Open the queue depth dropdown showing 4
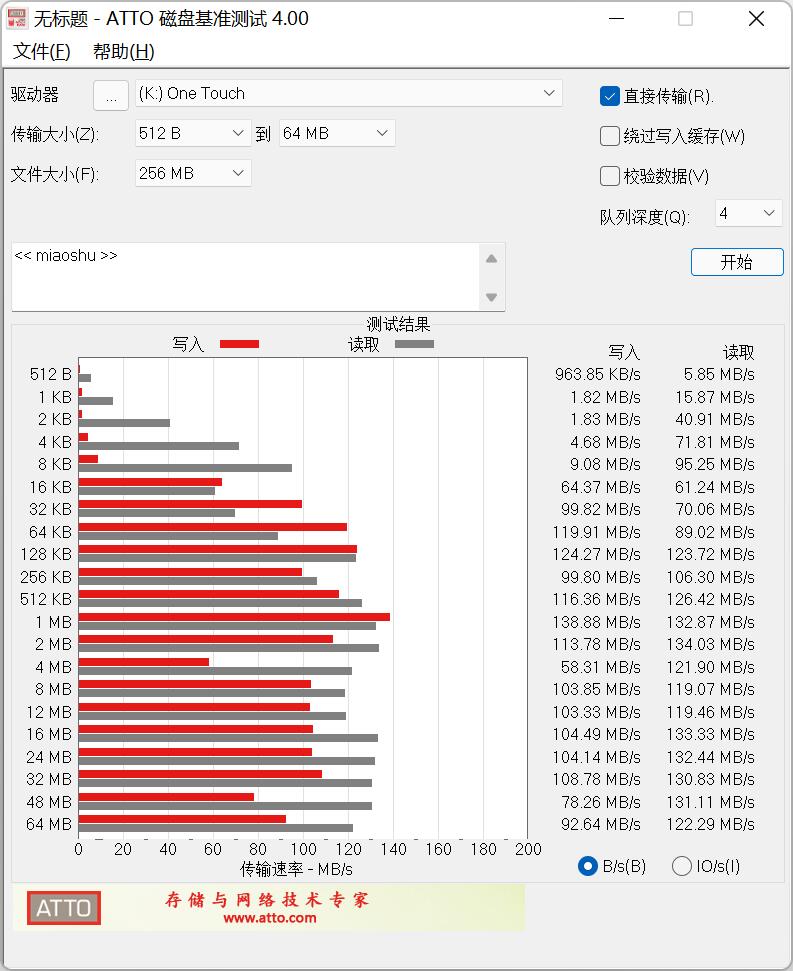Viewport: 793px width, 971px height. (x=748, y=213)
